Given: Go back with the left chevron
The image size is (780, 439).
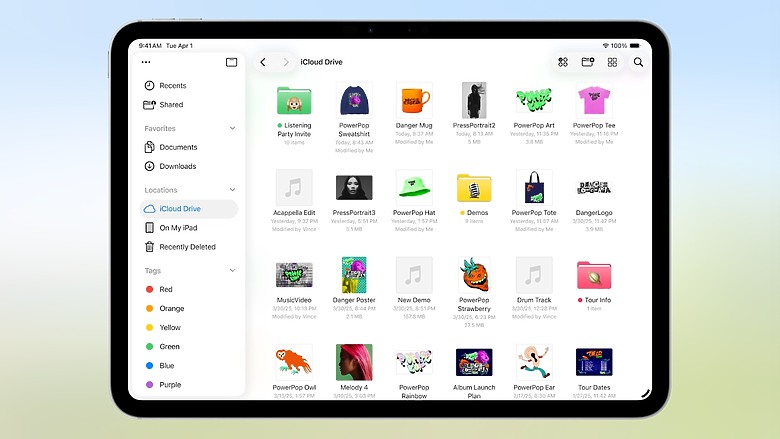Looking at the screenshot, I should click(263, 62).
